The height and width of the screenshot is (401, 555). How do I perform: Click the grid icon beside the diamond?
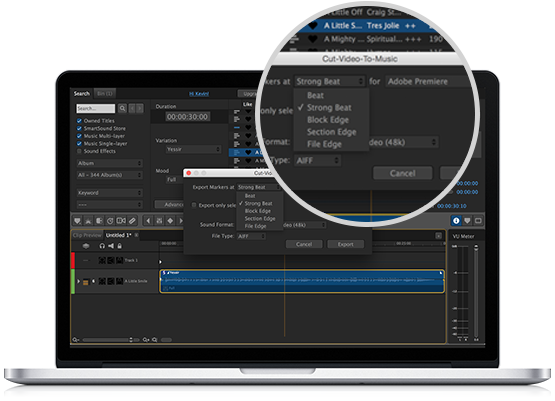point(159,221)
